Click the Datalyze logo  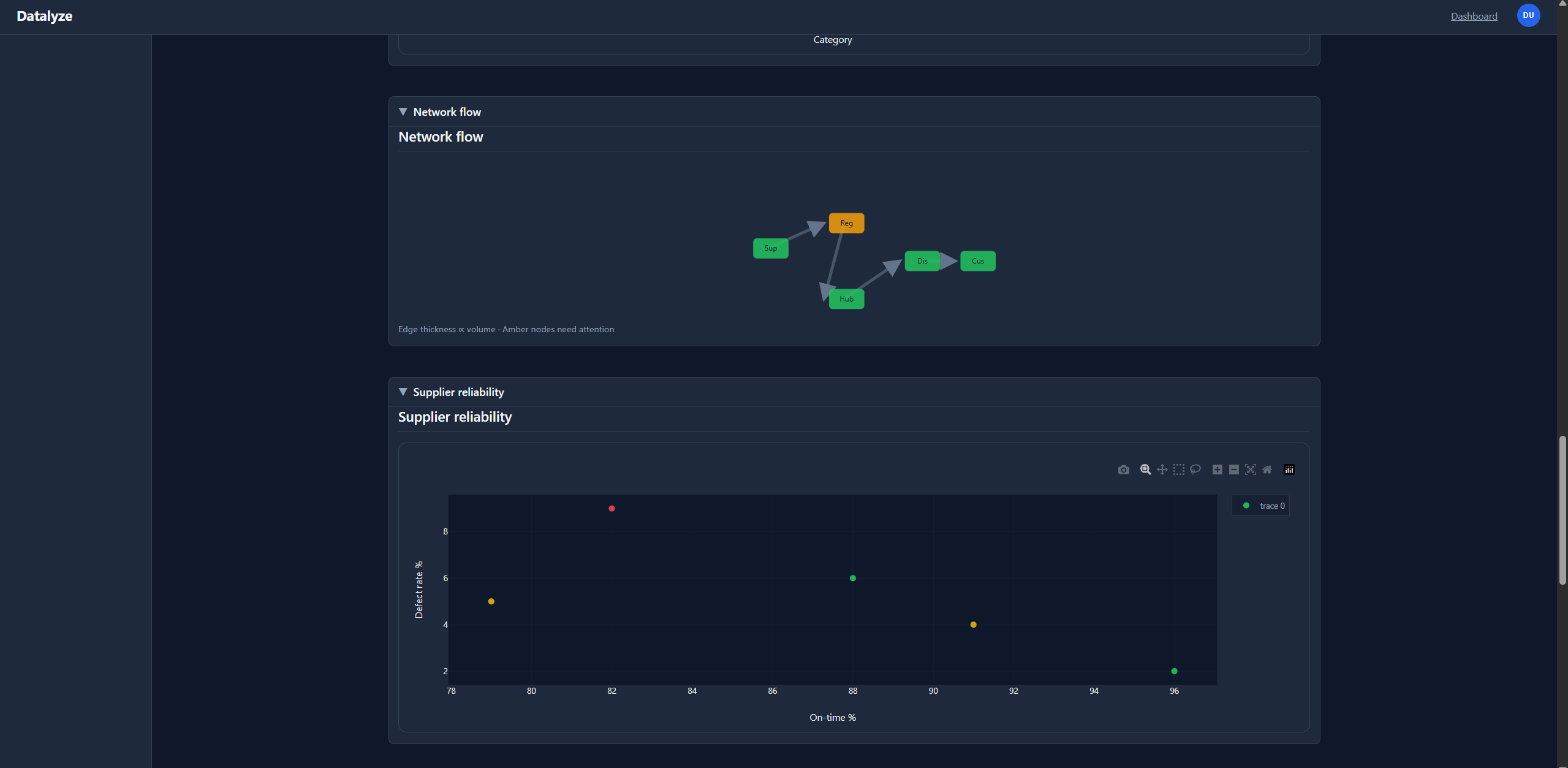point(44,17)
